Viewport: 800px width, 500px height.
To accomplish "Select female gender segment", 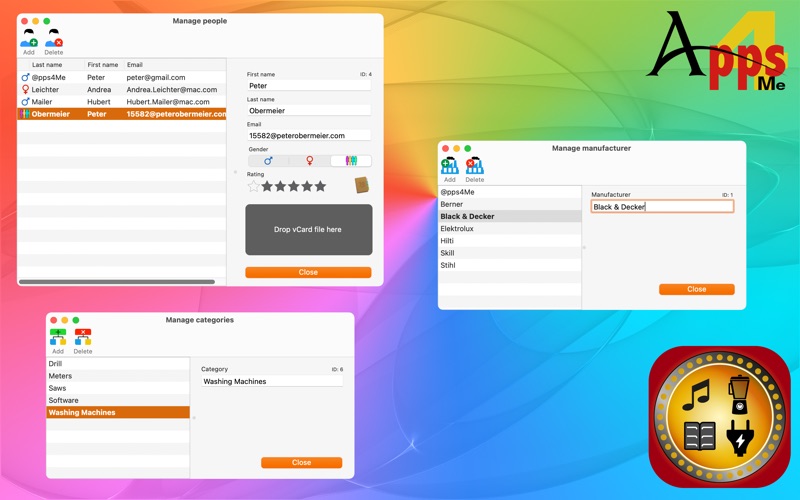I will [309, 161].
